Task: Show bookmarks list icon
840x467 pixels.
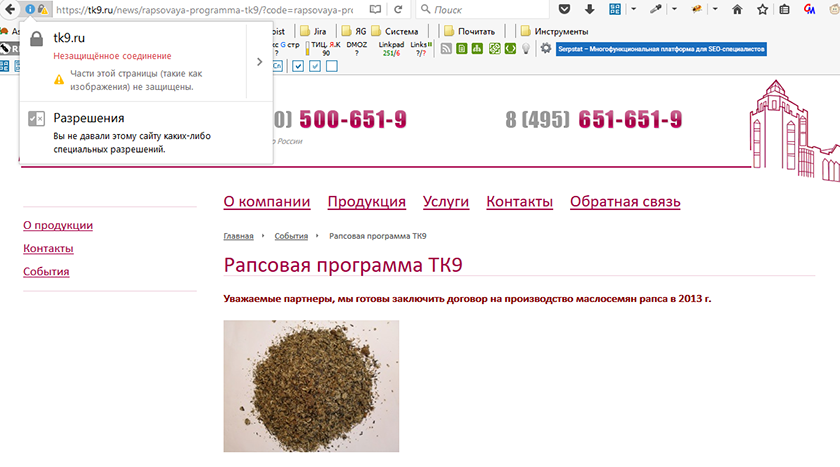Action: pos(784,9)
